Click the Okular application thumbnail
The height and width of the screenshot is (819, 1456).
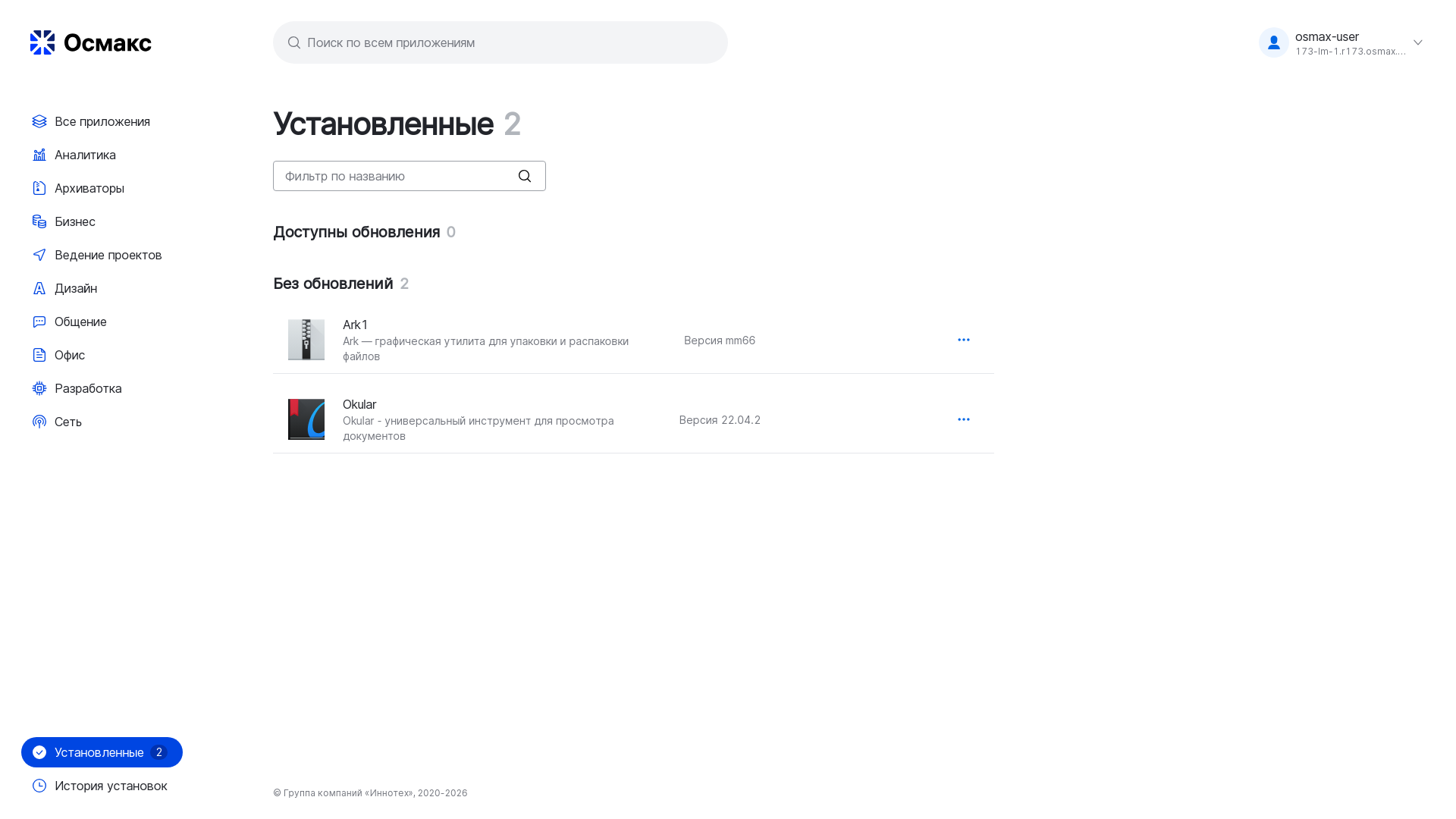point(306,419)
